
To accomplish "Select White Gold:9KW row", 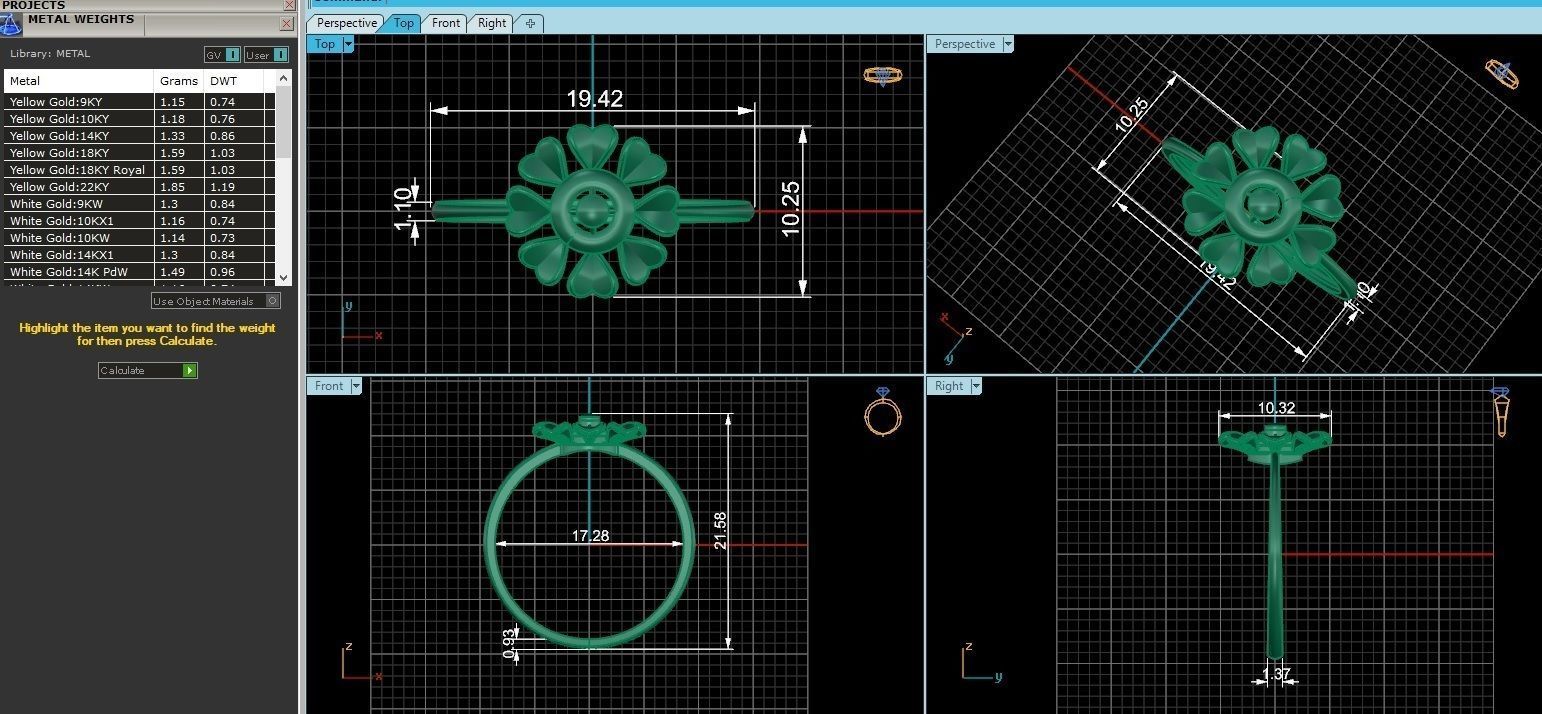I will (x=139, y=204).
